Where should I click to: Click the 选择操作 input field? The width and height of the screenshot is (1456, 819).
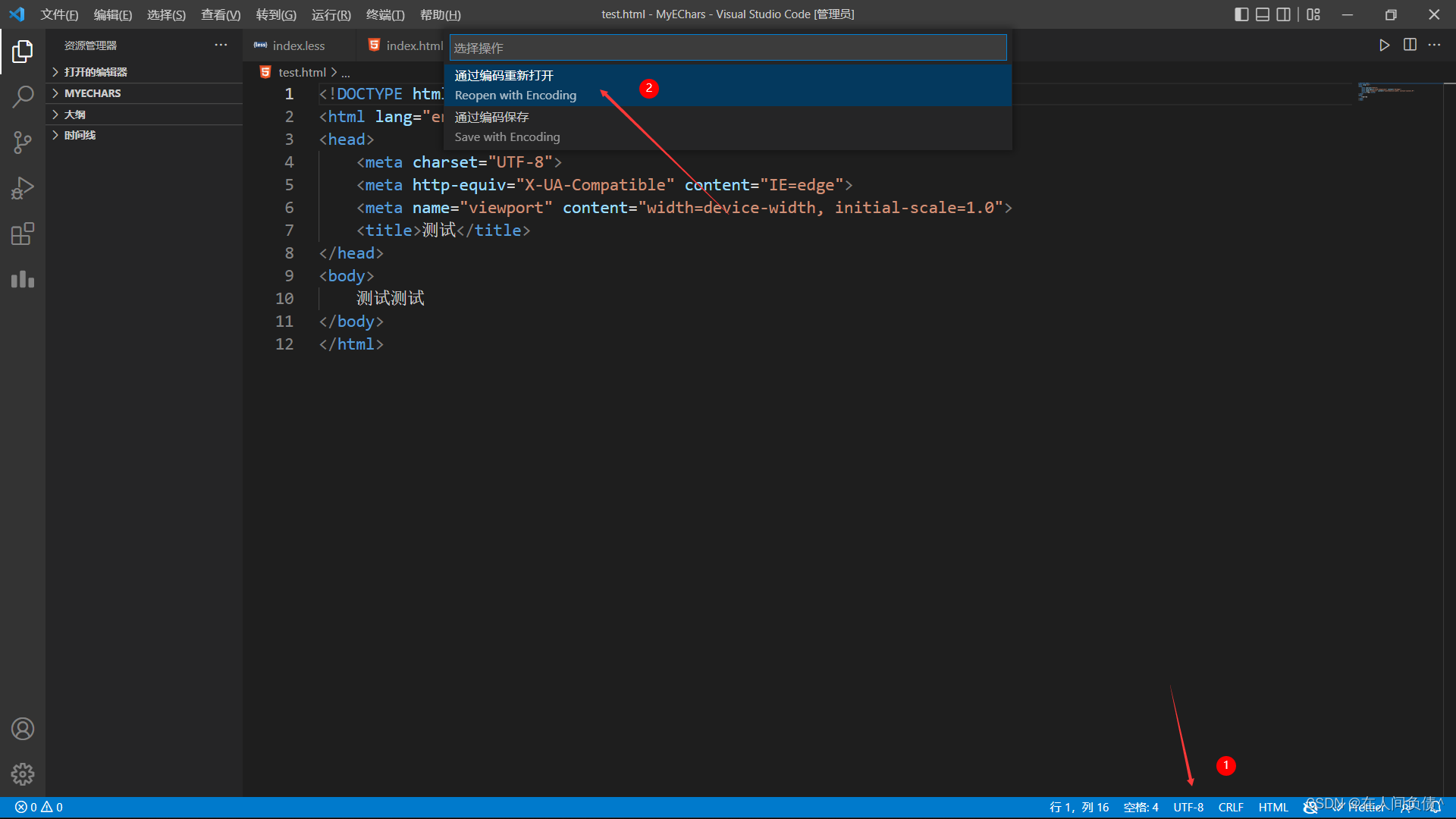click(728, 48)
